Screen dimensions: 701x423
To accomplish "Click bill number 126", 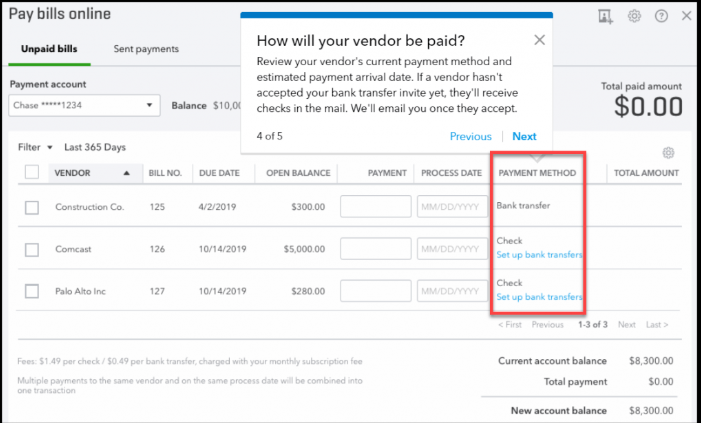I will [x=157, y=249].
